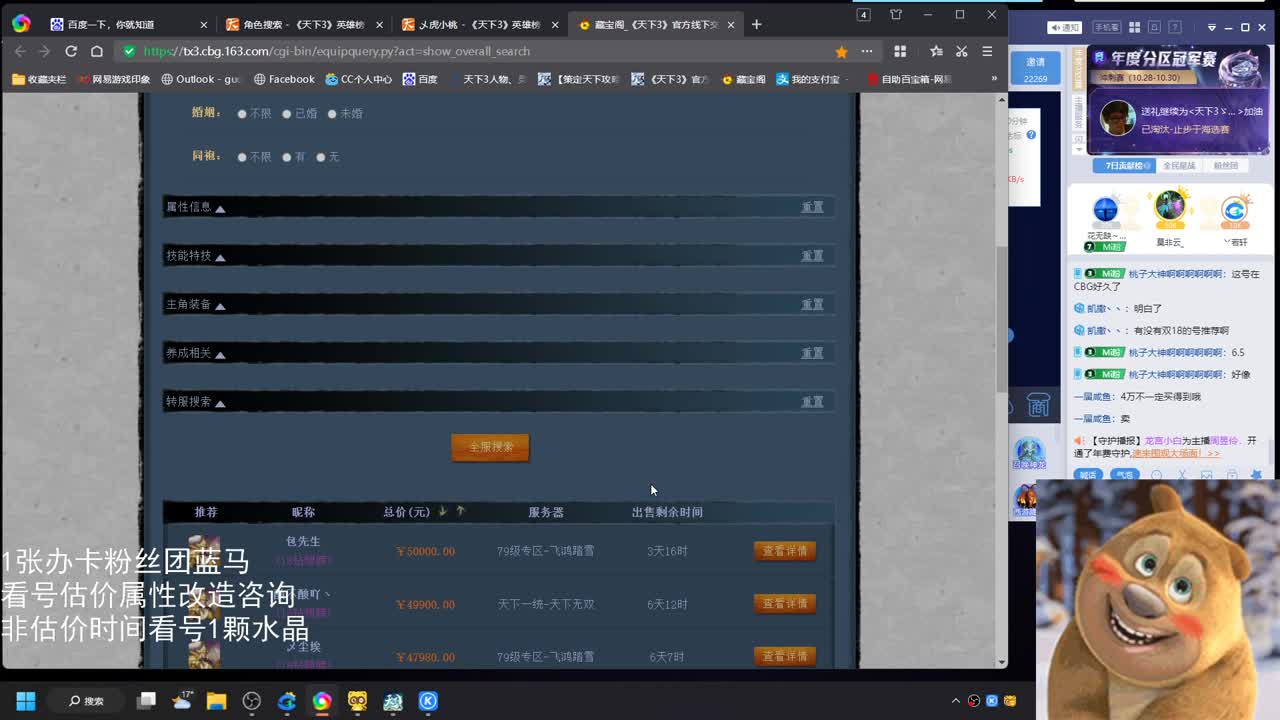Viewport: 1280px width, 720px height.
Task: Select 同袍 有 radio button
Action: (x=287, y=157)
